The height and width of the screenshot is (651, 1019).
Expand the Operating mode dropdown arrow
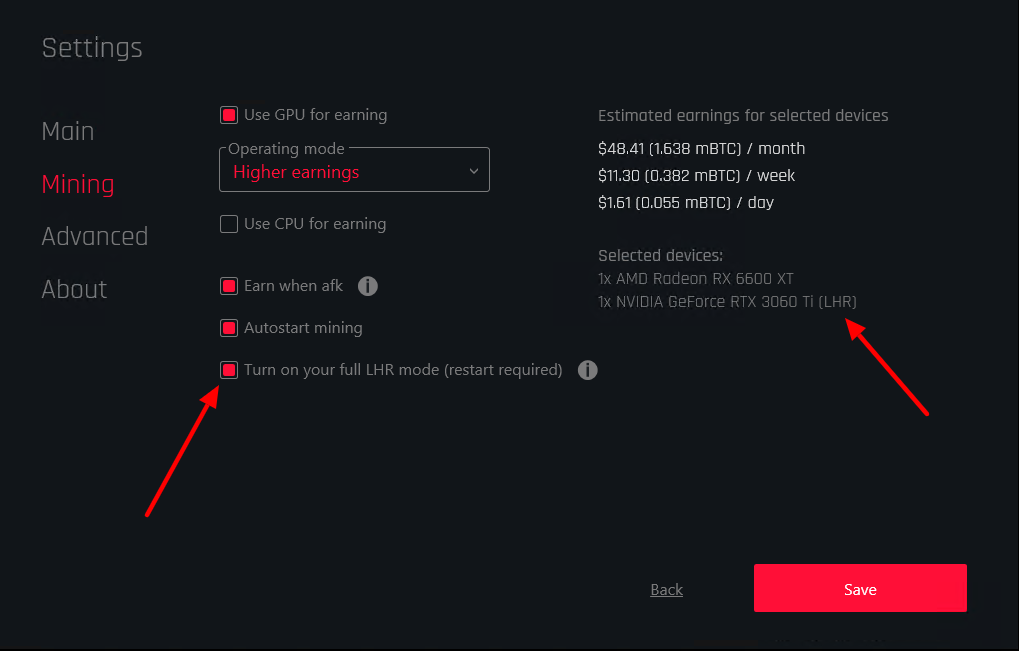[x=474, y=172]
